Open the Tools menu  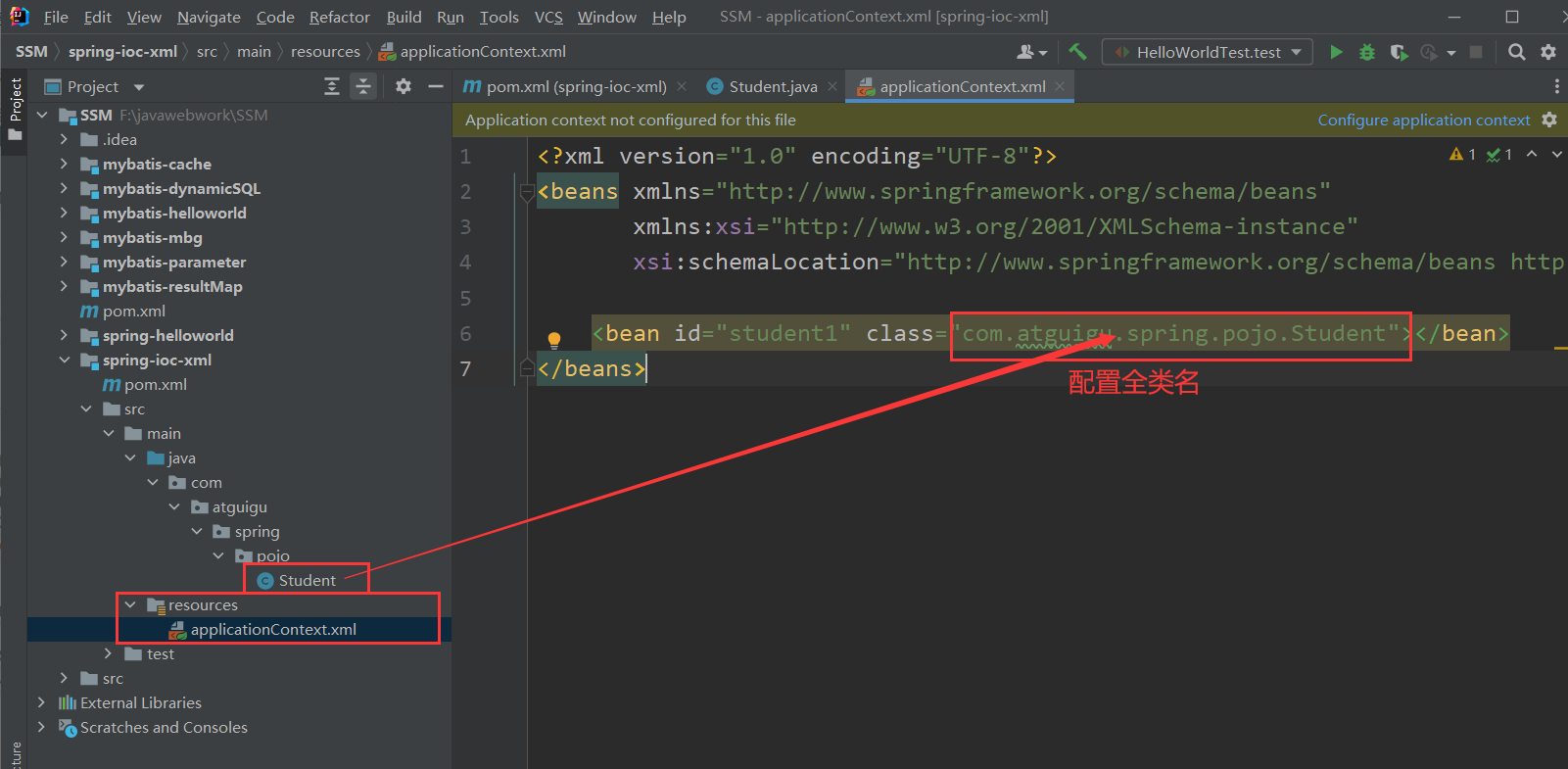coord(499,17)
